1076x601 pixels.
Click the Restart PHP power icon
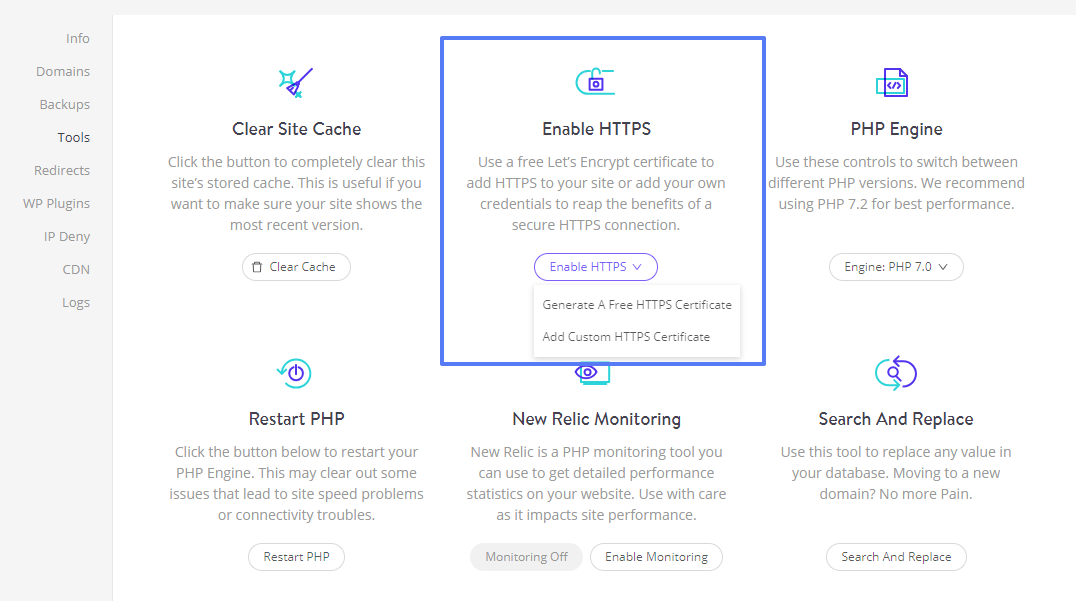tap(294, 373)
